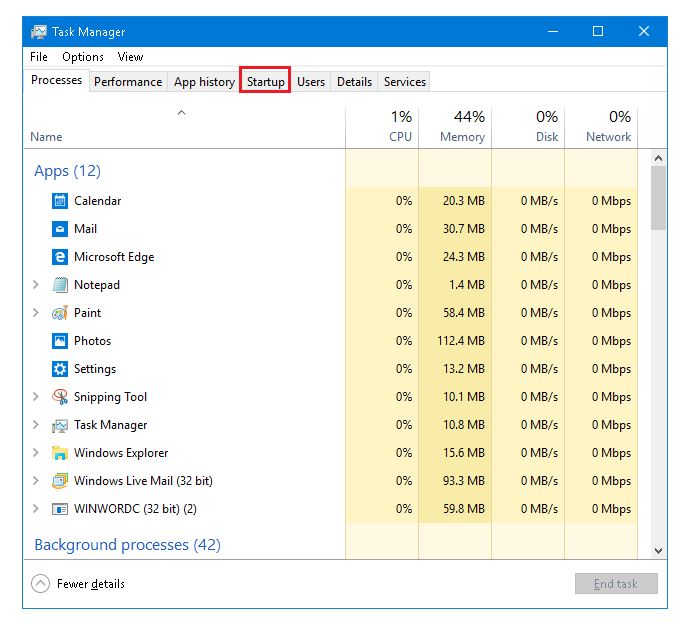This screenshot has width=682, height=623.
Task: Switch to the App history tab
Action: [204, 82]
